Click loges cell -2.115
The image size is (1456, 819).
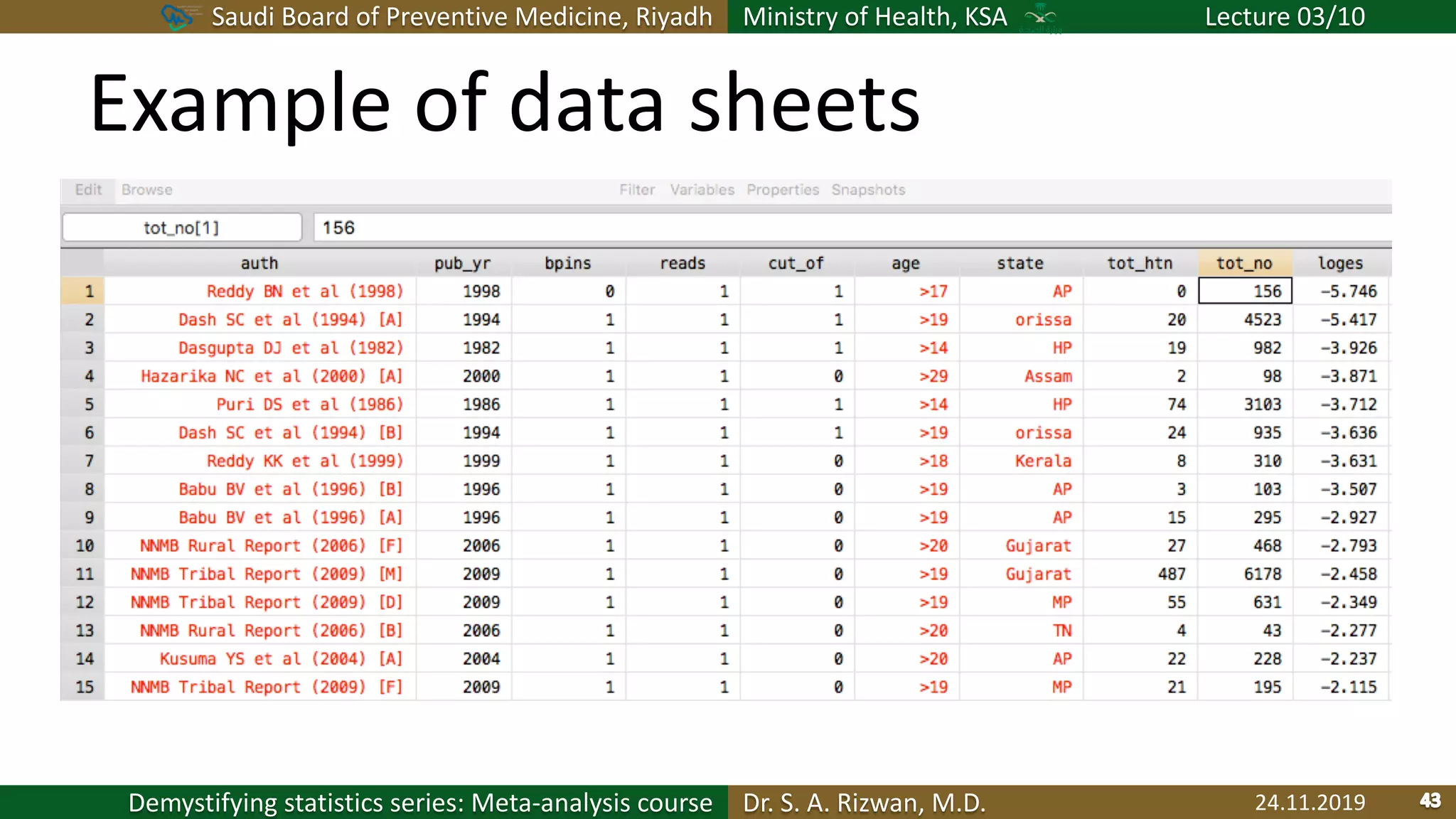[x=1341, y=687]
